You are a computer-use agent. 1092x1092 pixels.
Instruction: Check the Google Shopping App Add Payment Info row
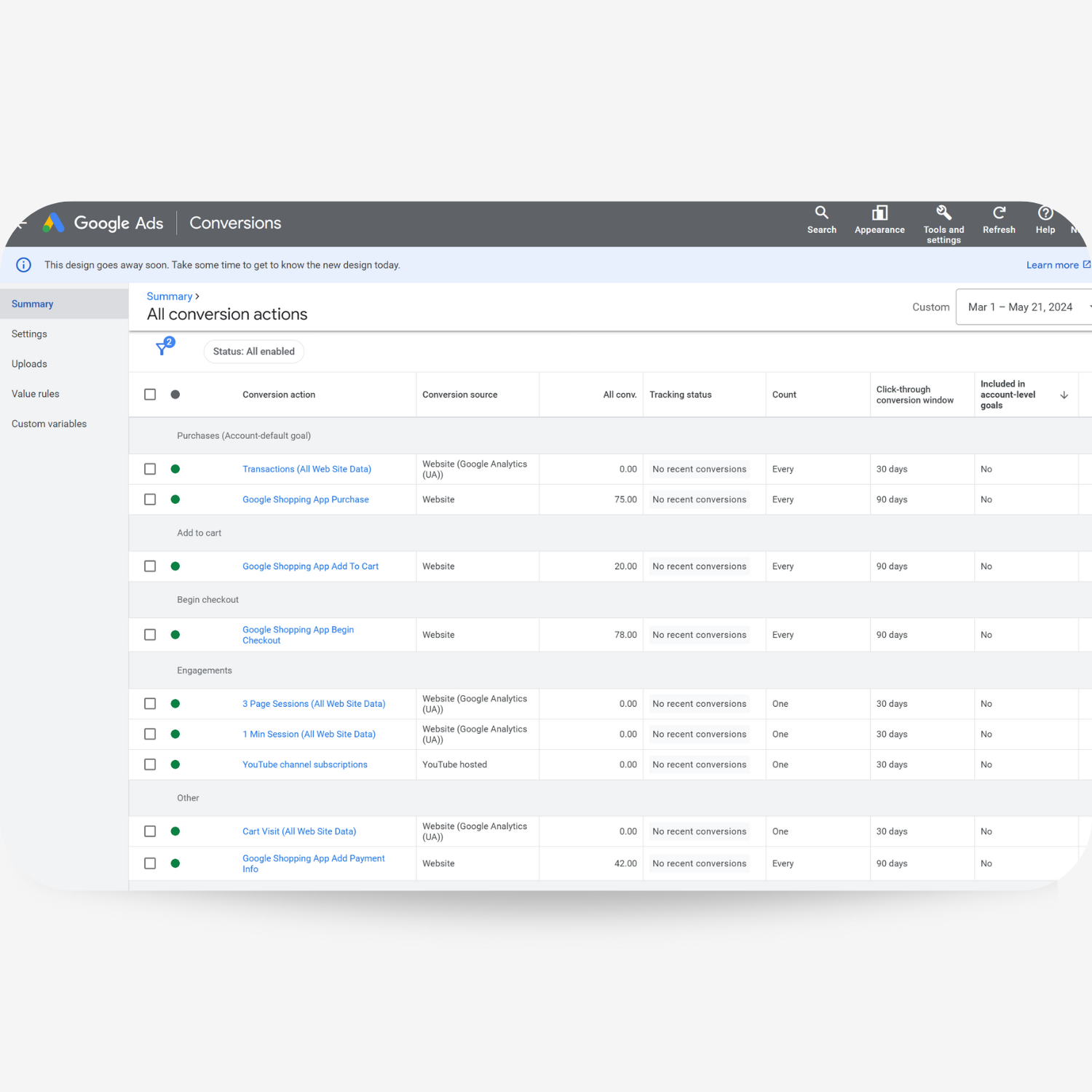pos(150,863)
